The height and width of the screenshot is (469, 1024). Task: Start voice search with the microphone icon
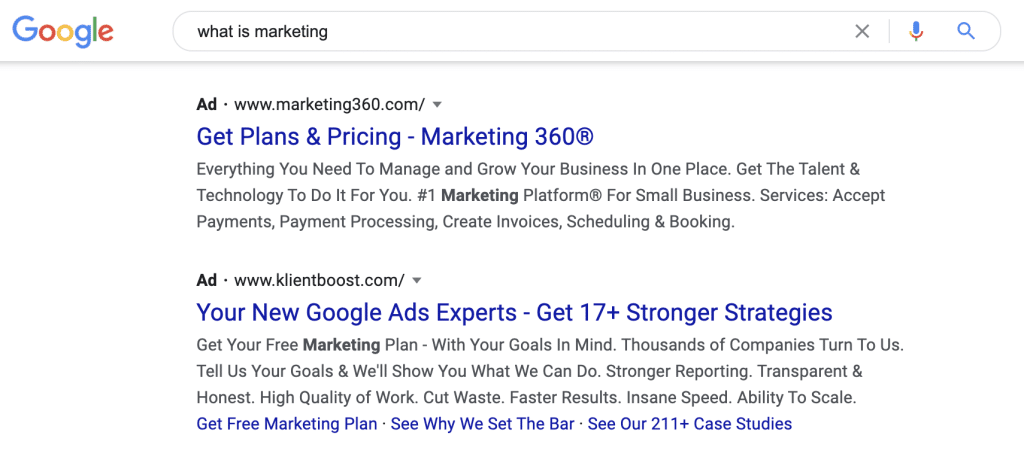(916, 31)
